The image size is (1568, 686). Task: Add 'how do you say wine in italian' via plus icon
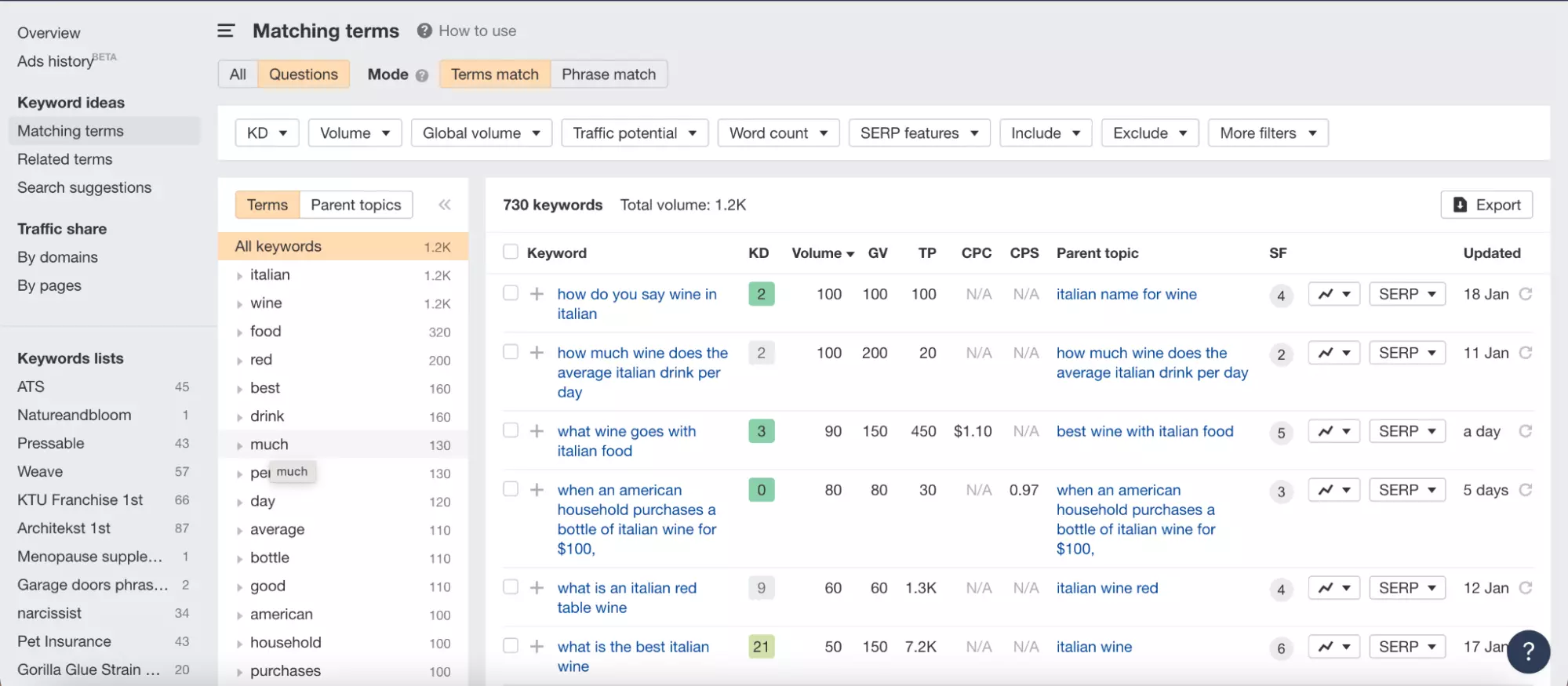(537, 294)
